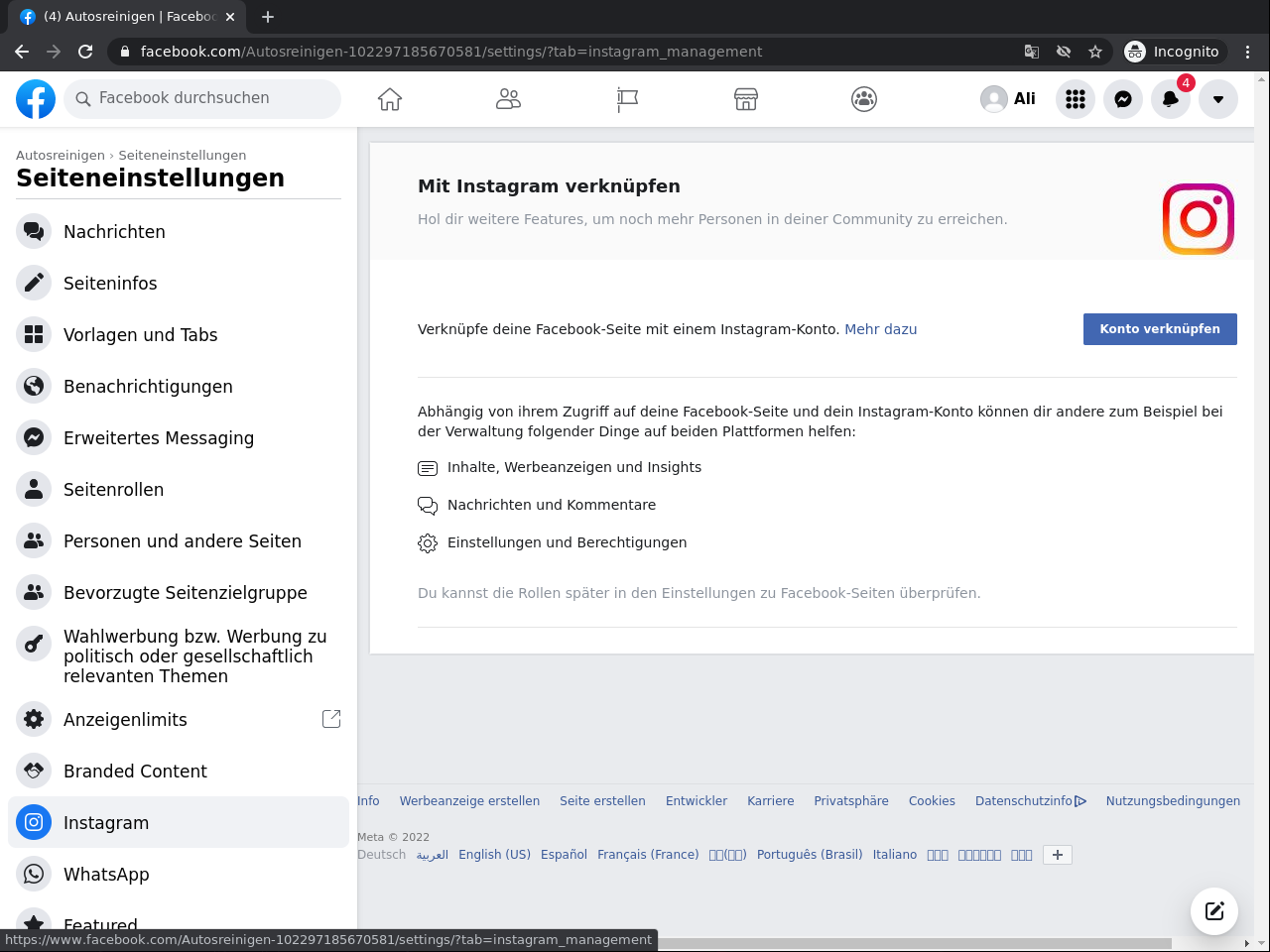Screen dimensions: 1270x952
Task: Open Erweitertes Messaging settings
Action: (179, 437)
